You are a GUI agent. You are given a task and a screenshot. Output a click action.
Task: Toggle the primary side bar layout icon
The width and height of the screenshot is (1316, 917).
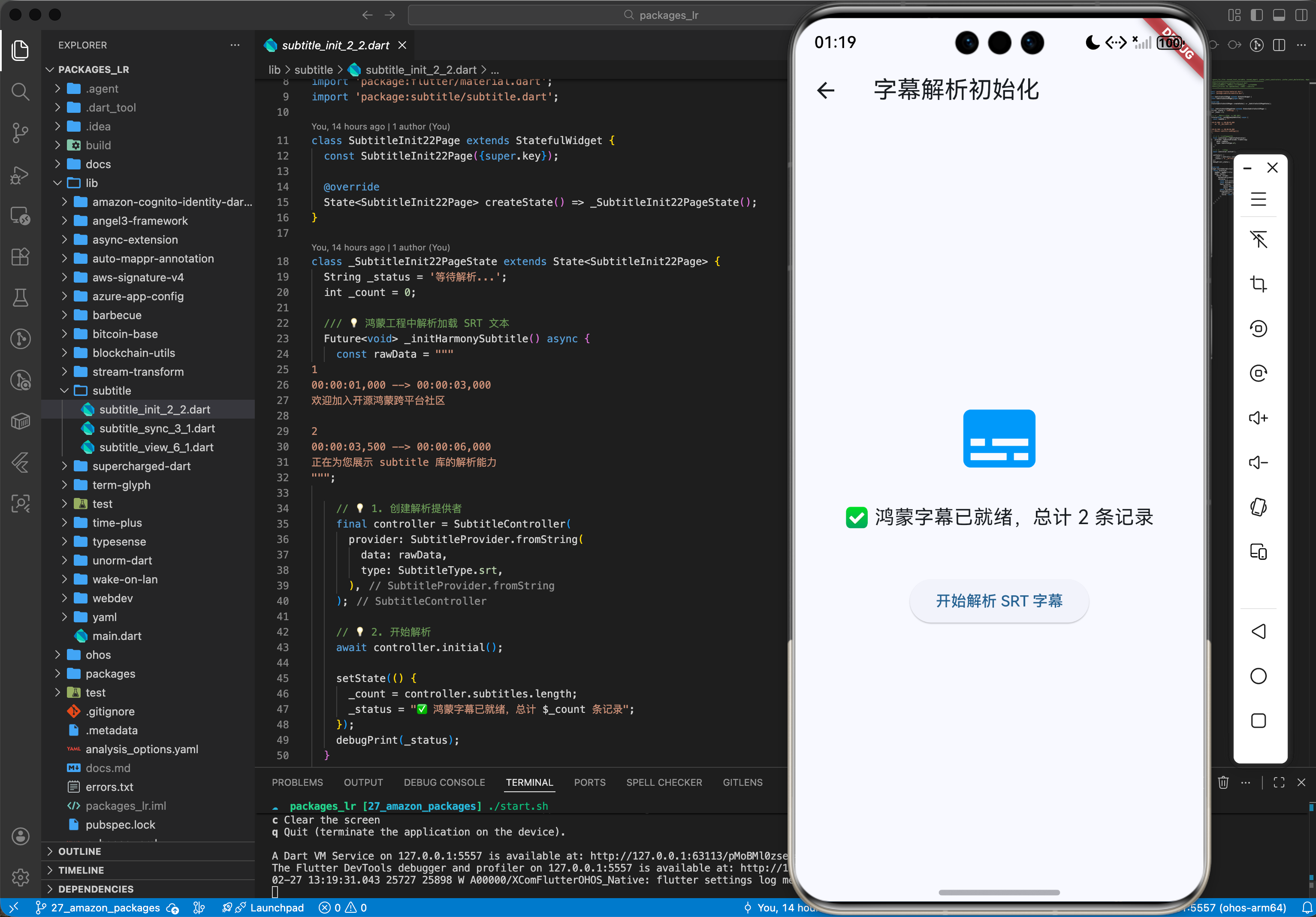tap(1256, 15)
